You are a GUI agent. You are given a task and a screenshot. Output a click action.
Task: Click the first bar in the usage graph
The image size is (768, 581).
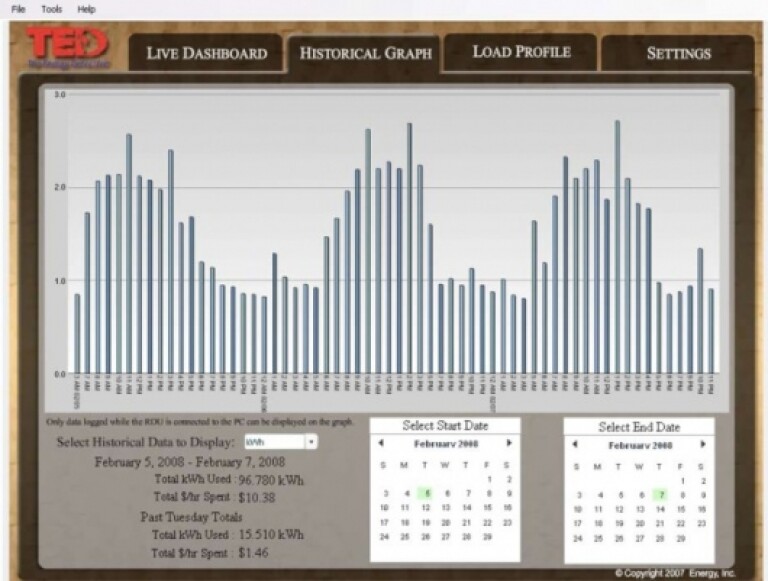tap(77, 333)
